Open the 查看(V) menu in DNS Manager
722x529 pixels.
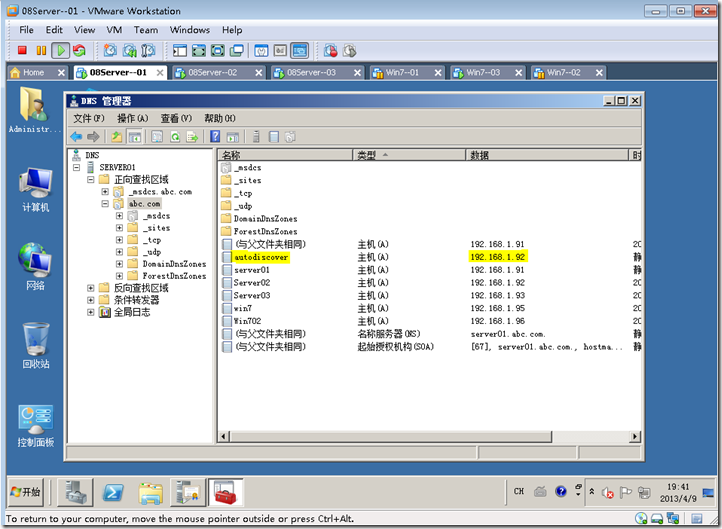(x=176, y=119)
